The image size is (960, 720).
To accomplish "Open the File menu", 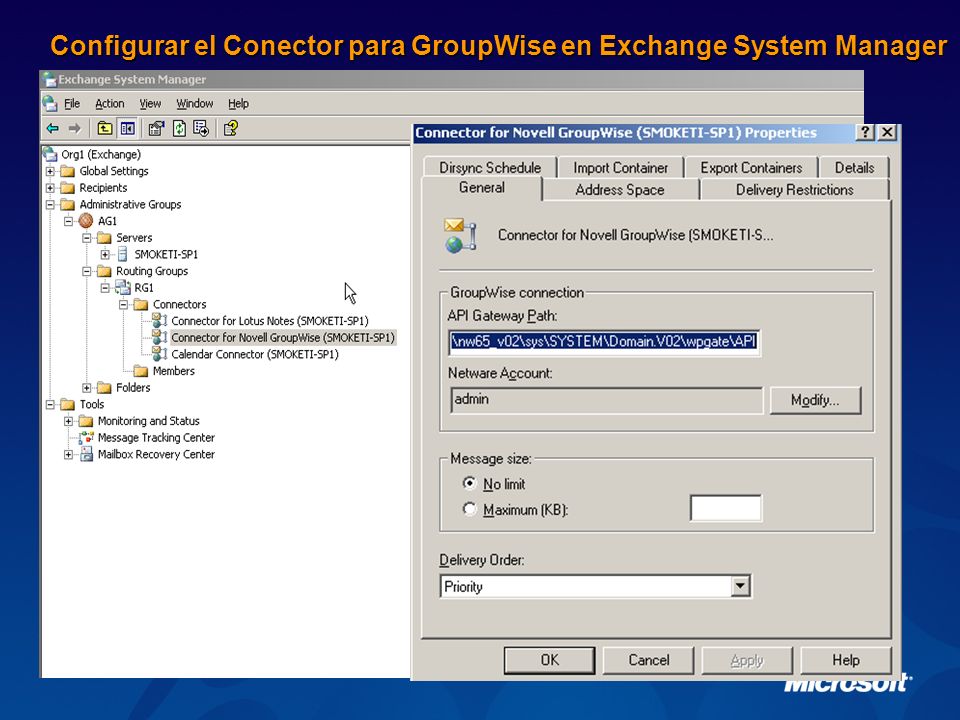I will click(72, 103).
